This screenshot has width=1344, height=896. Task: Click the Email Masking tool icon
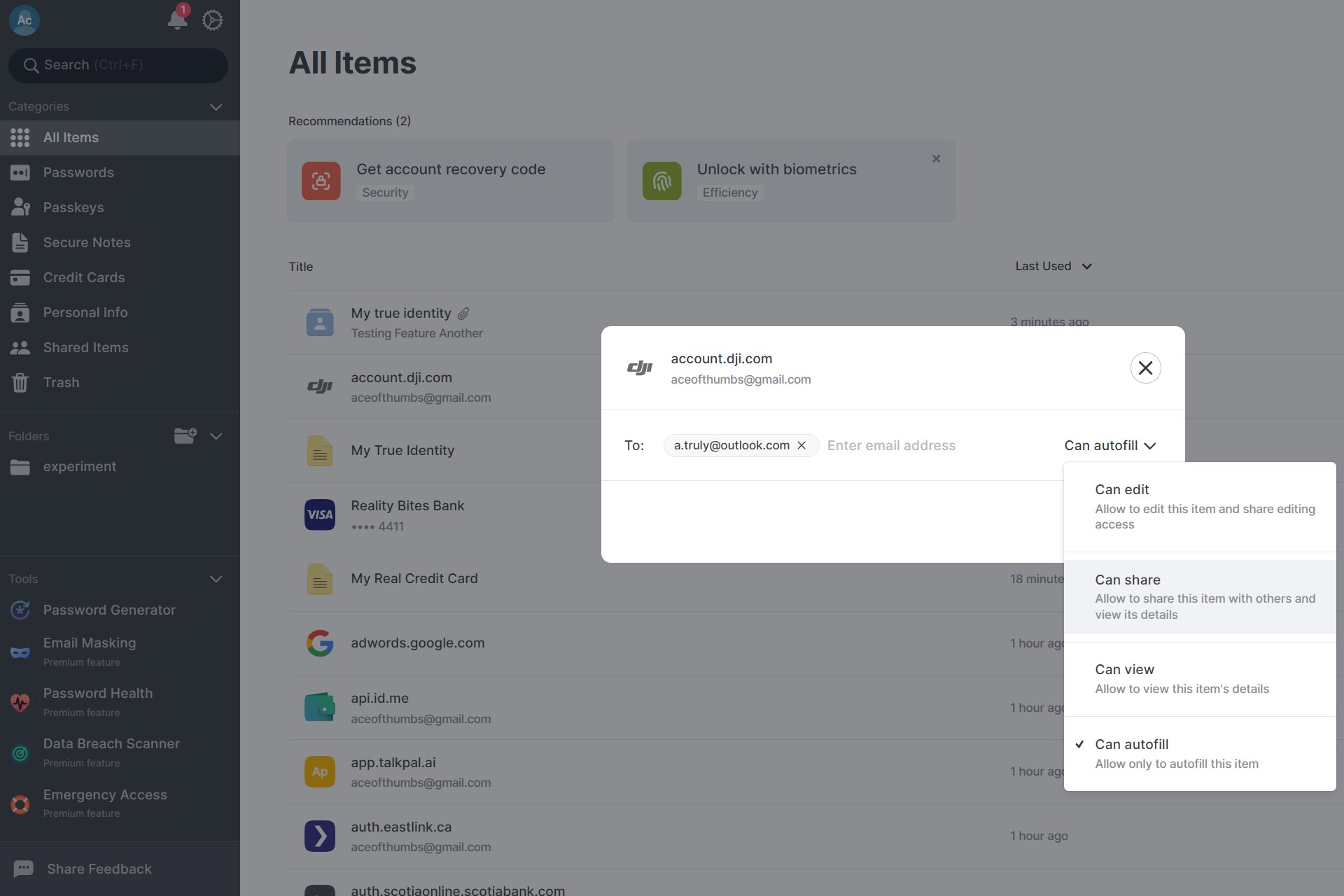[x=20, y=652]
